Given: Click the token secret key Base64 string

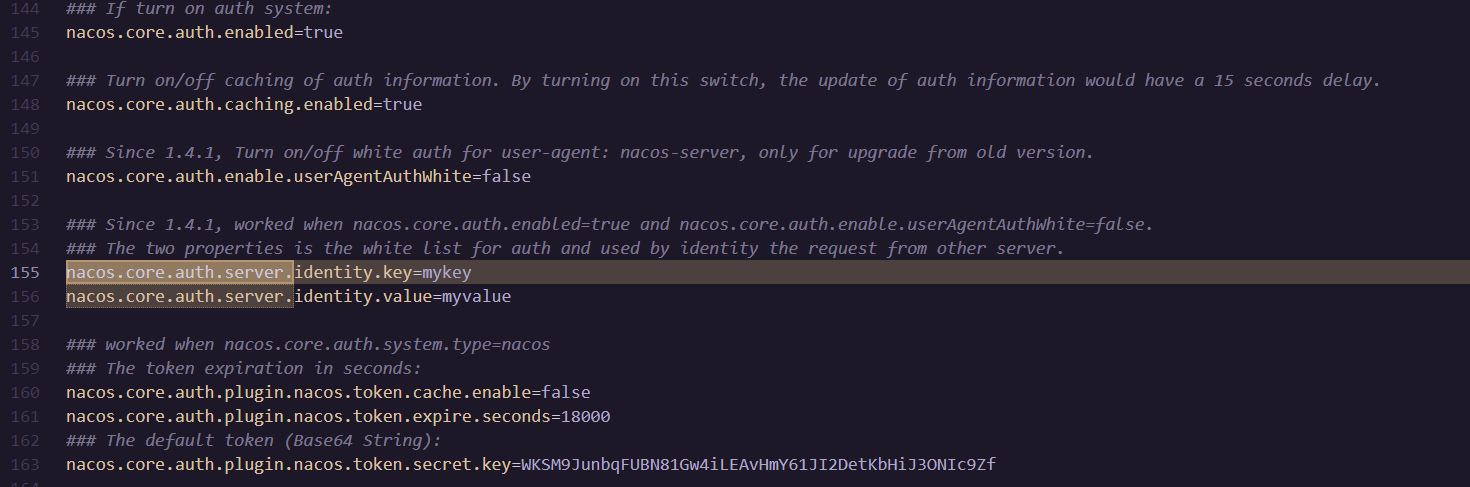Looking at the screenshot, I should [x=758, y=464].
